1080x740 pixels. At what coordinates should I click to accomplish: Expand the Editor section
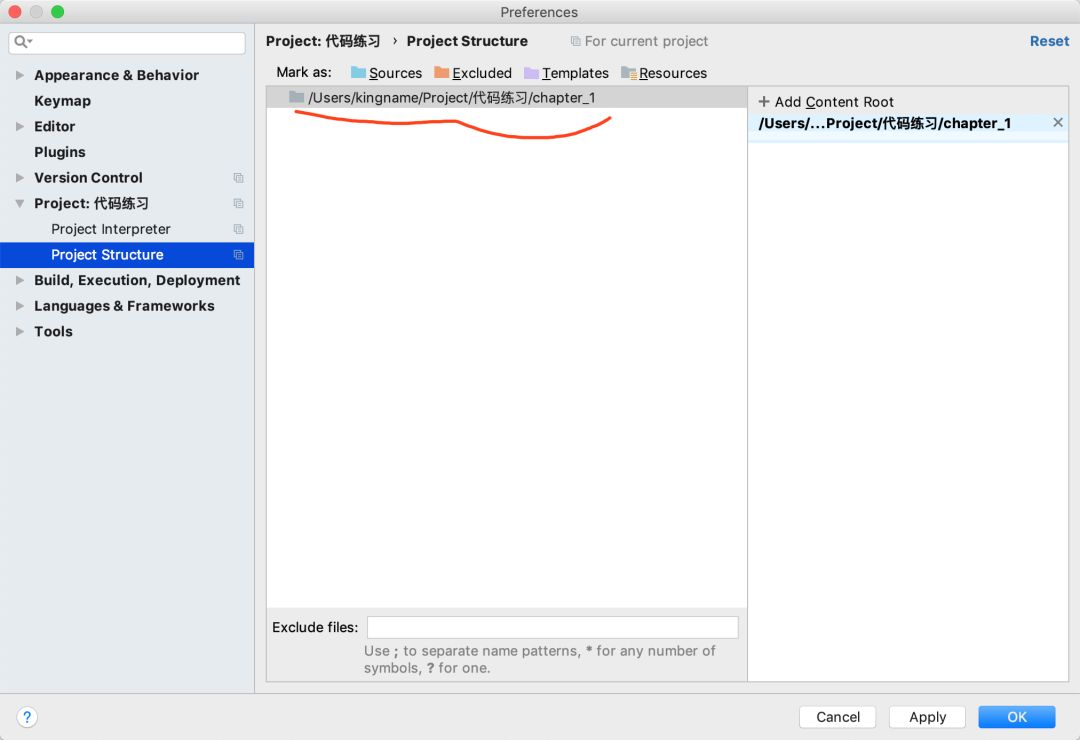(20, 126)
